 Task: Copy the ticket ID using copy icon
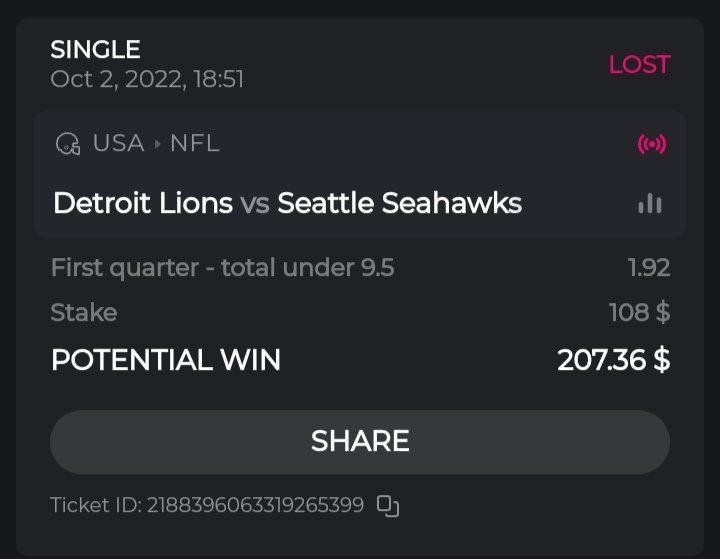tap(387, 506)
